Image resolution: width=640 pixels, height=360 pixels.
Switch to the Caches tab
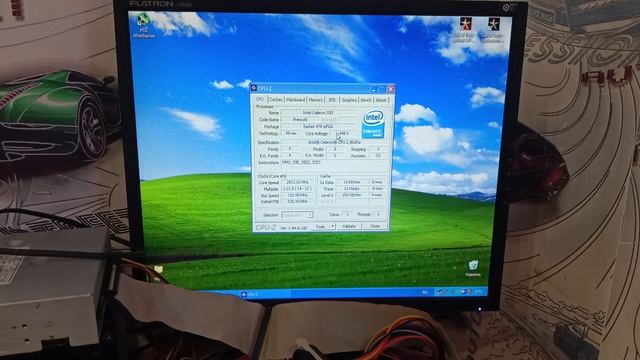tap(276, 100)
